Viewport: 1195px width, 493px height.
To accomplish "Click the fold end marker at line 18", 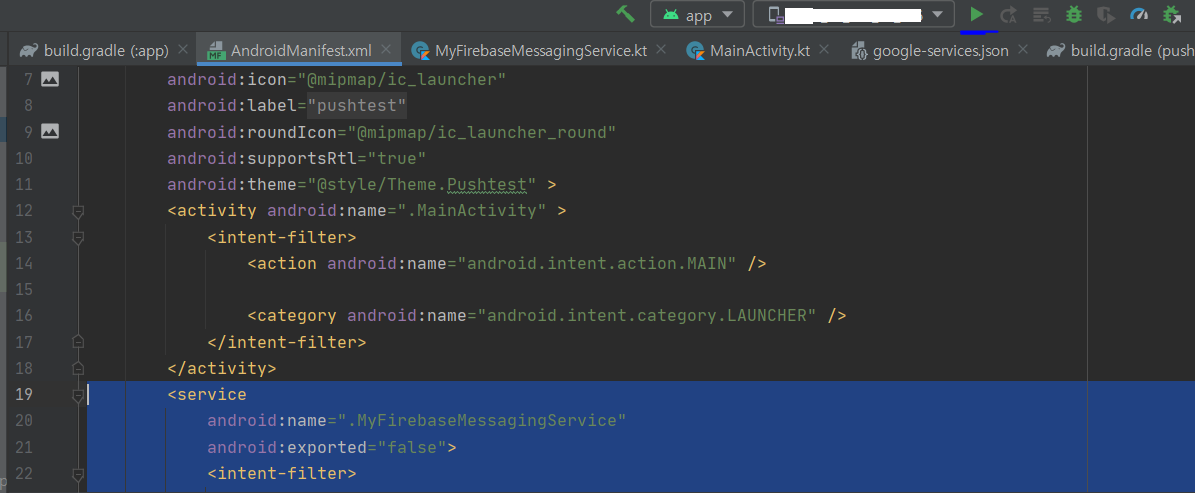I will coord(77,369).
